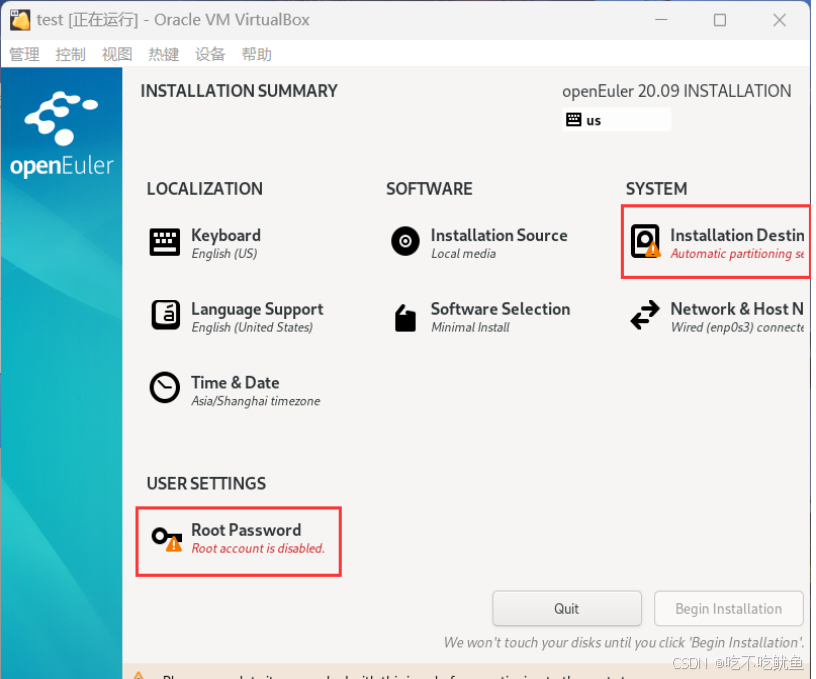Open the 帮助 menu
Viewport: 816px width, 679px height.
click(257, 54)
